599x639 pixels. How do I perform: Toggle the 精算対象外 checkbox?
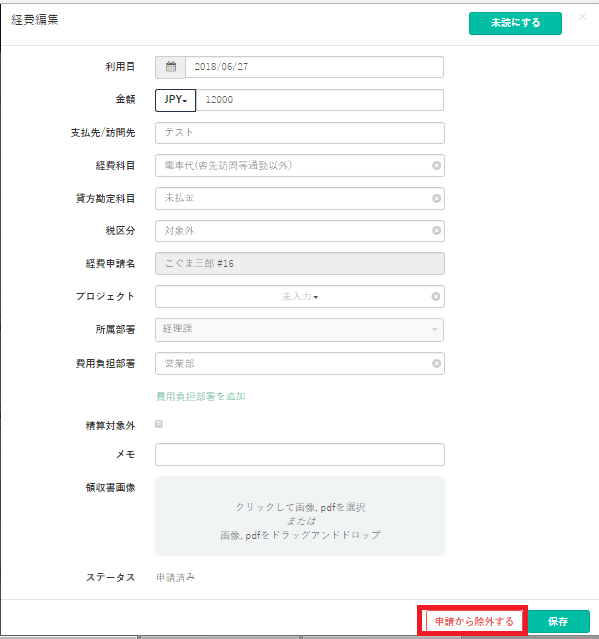[x=159, y=424]
